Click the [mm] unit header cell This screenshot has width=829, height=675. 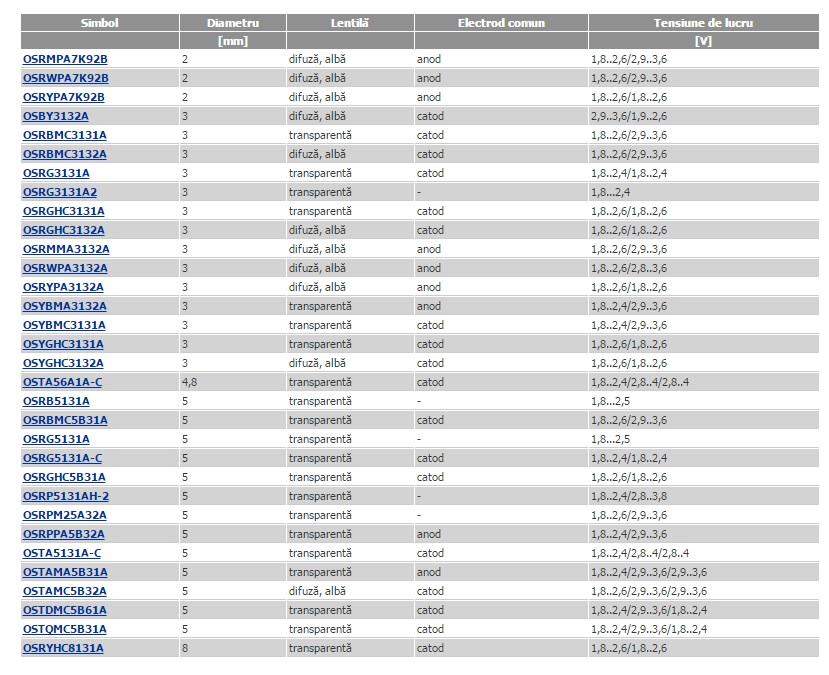233,41
